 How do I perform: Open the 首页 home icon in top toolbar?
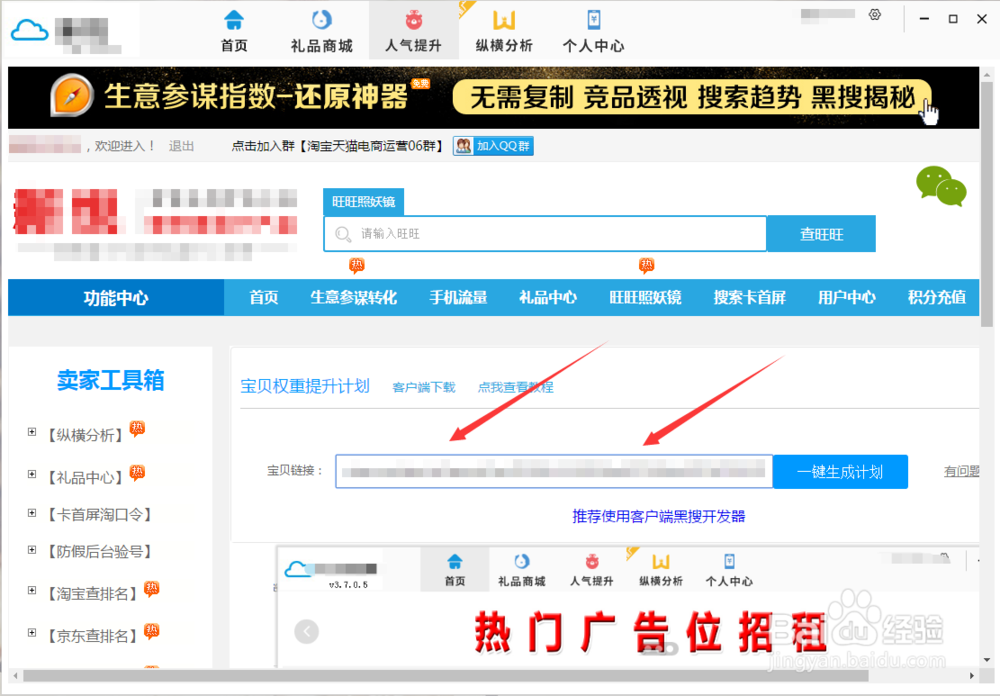pyautogui.click(x=234, y=20)
